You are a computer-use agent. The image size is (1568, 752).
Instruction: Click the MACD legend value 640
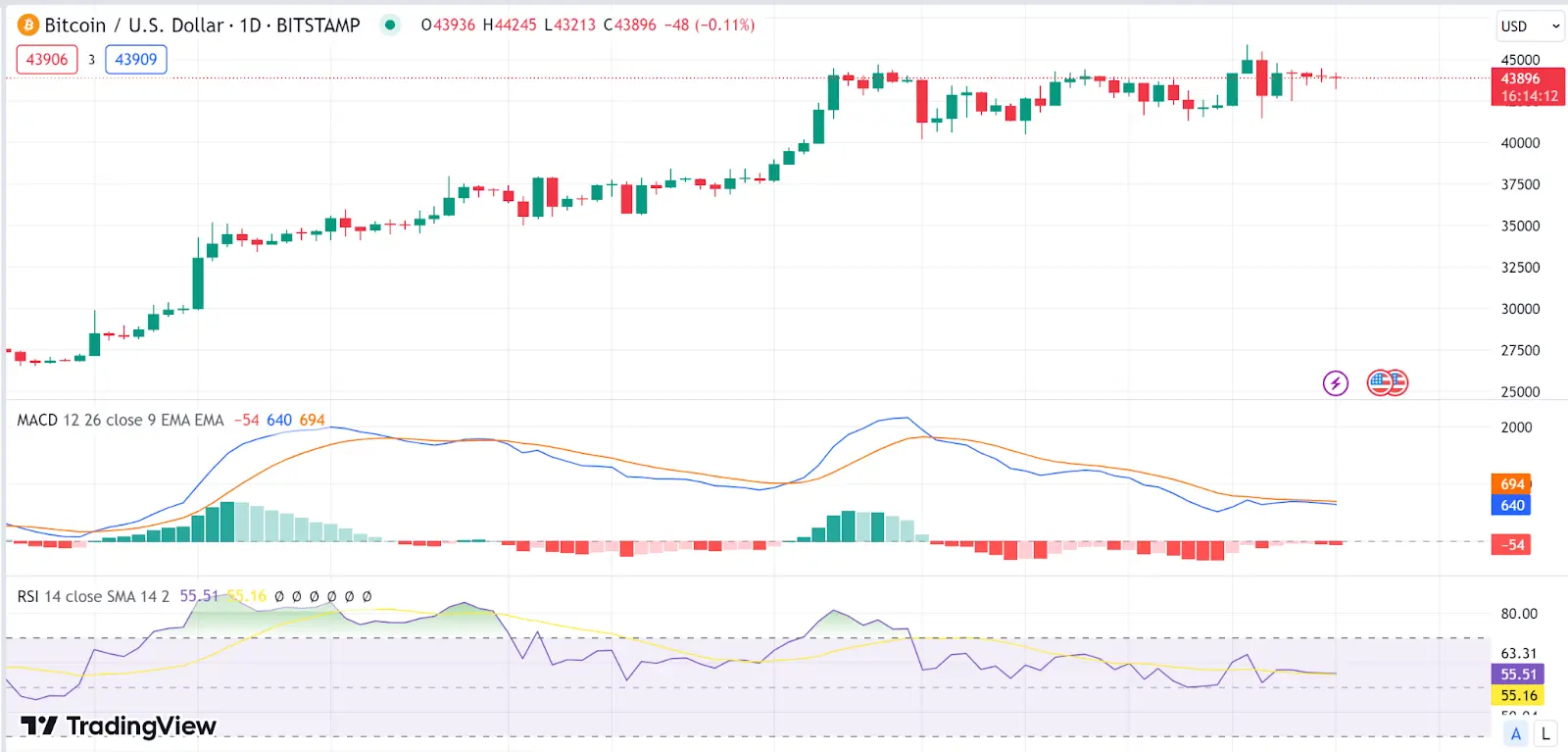(279, 420)
